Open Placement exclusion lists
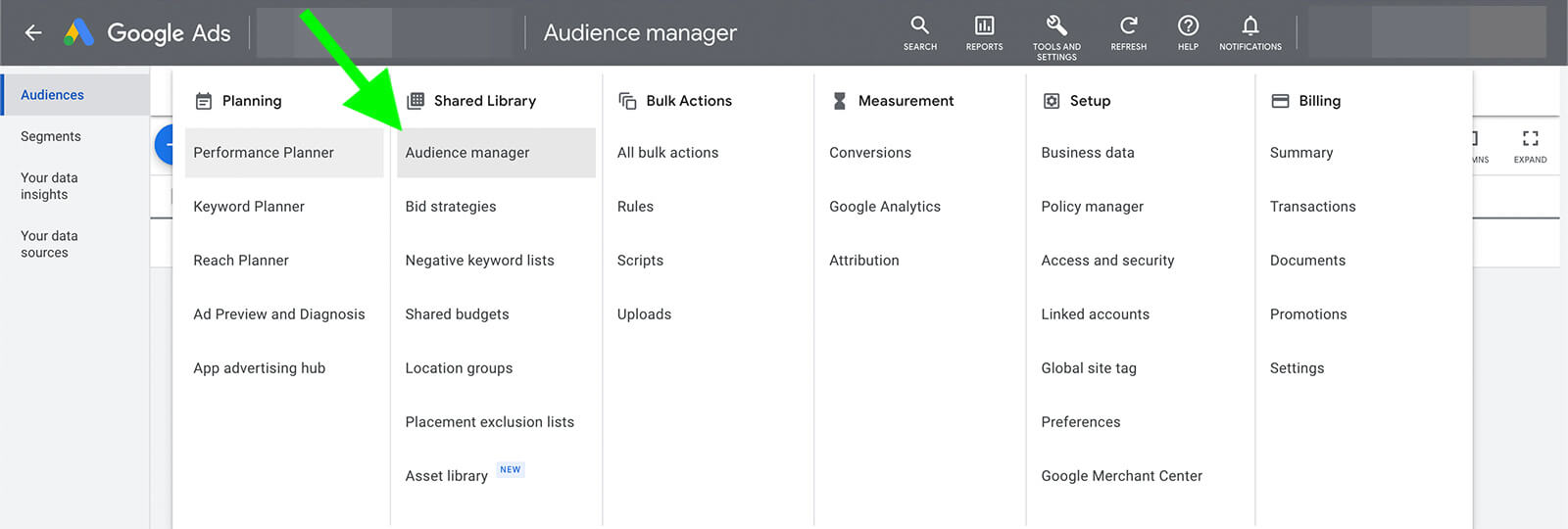This screenshot has width=1568, height=529. click(490, 422)
